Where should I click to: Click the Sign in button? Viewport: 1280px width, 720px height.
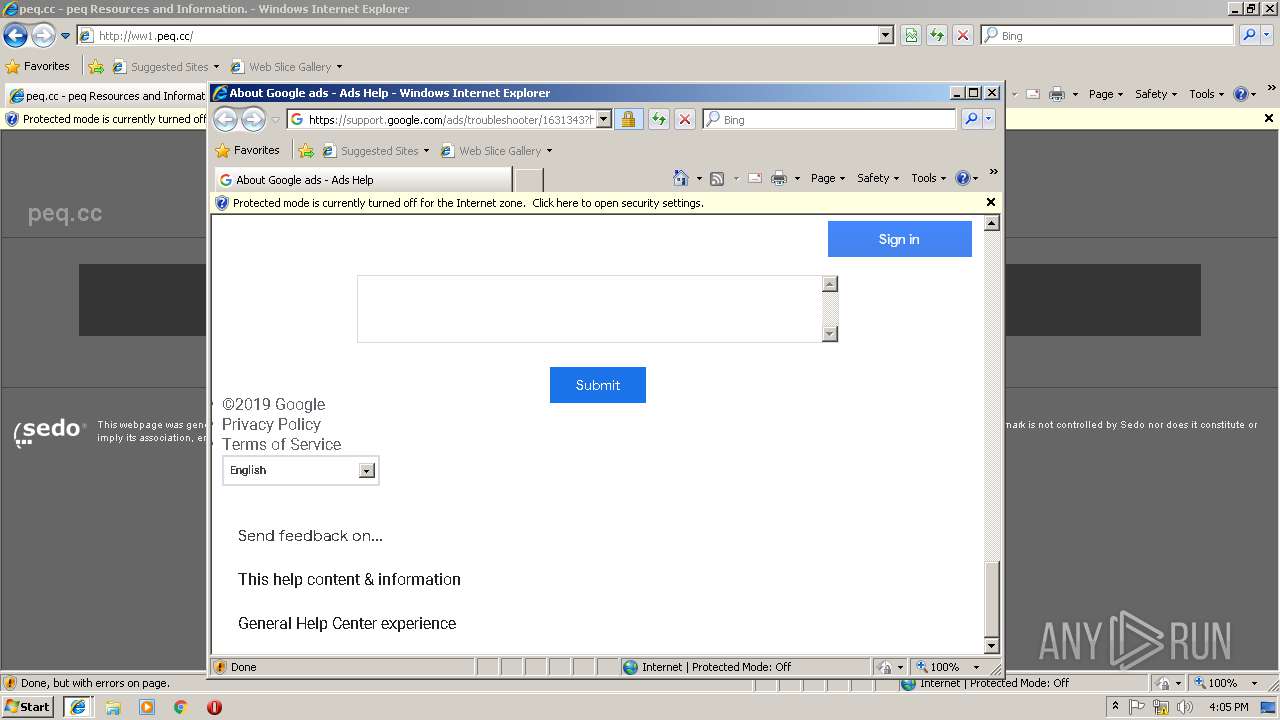pyautogui.click(x=899, y=239)
